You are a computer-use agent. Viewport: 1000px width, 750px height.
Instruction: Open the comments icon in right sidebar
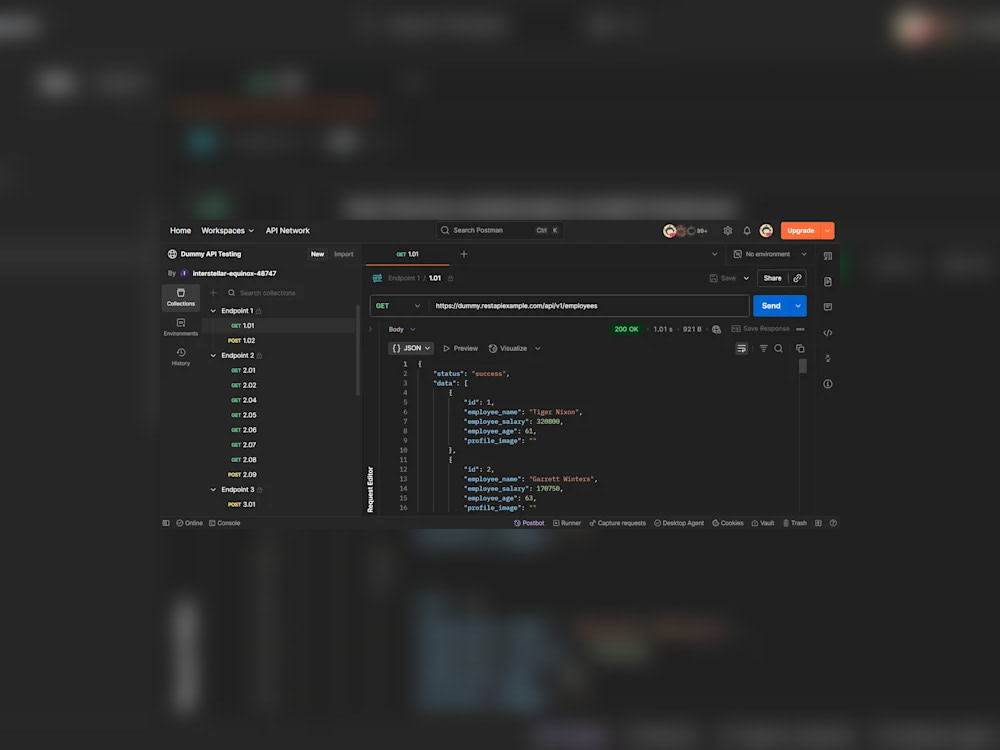[828, 307]
